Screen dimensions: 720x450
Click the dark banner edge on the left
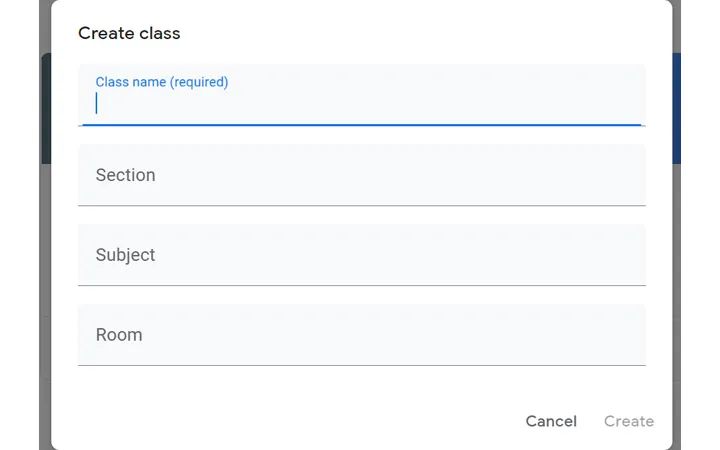(45, 110)
